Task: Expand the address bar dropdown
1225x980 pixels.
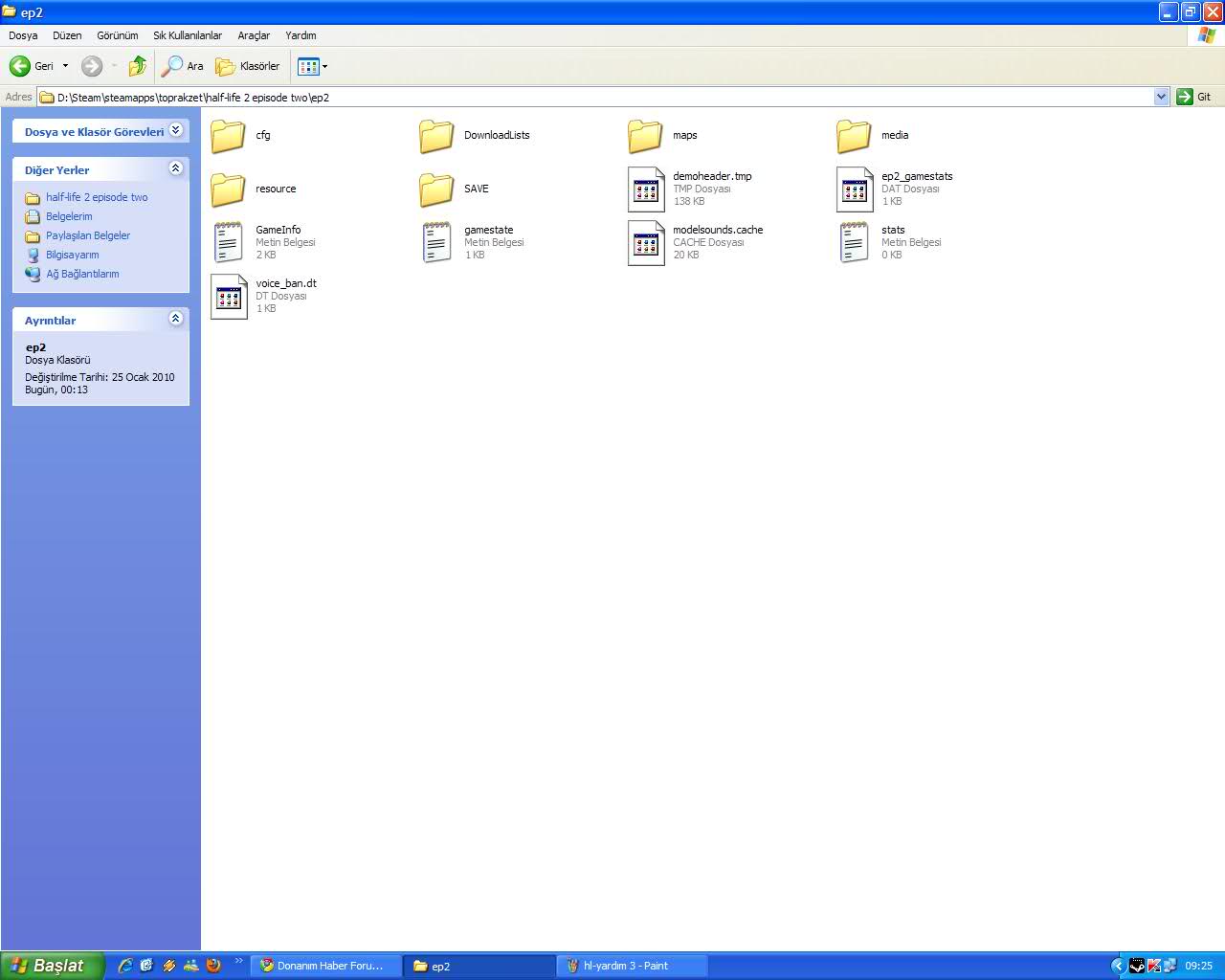Action: (1161, 97)
